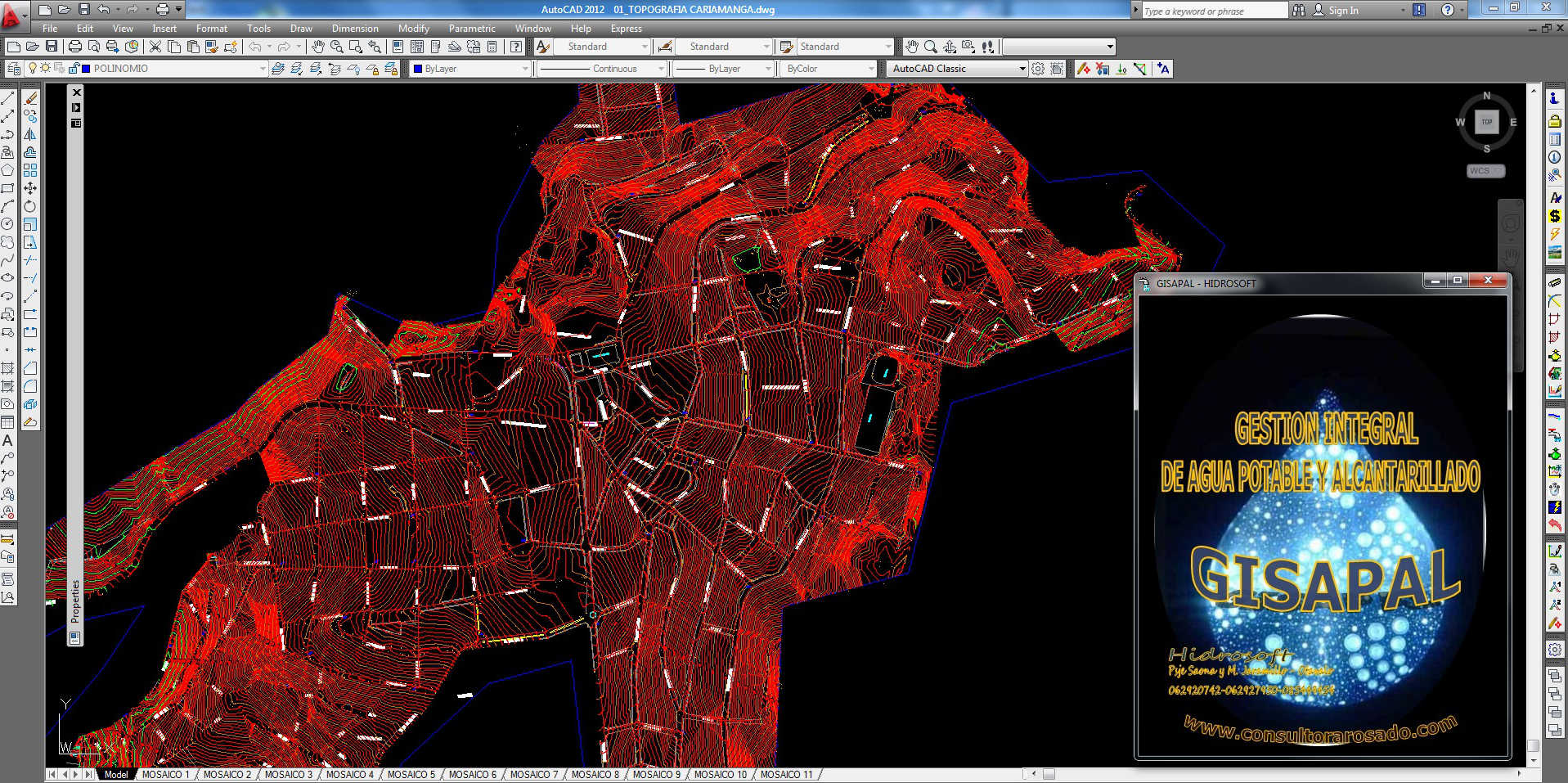Open Workspace Settings gear icon
The height and width of the screenshot is (783, 1568).
tap(1038, 69)
